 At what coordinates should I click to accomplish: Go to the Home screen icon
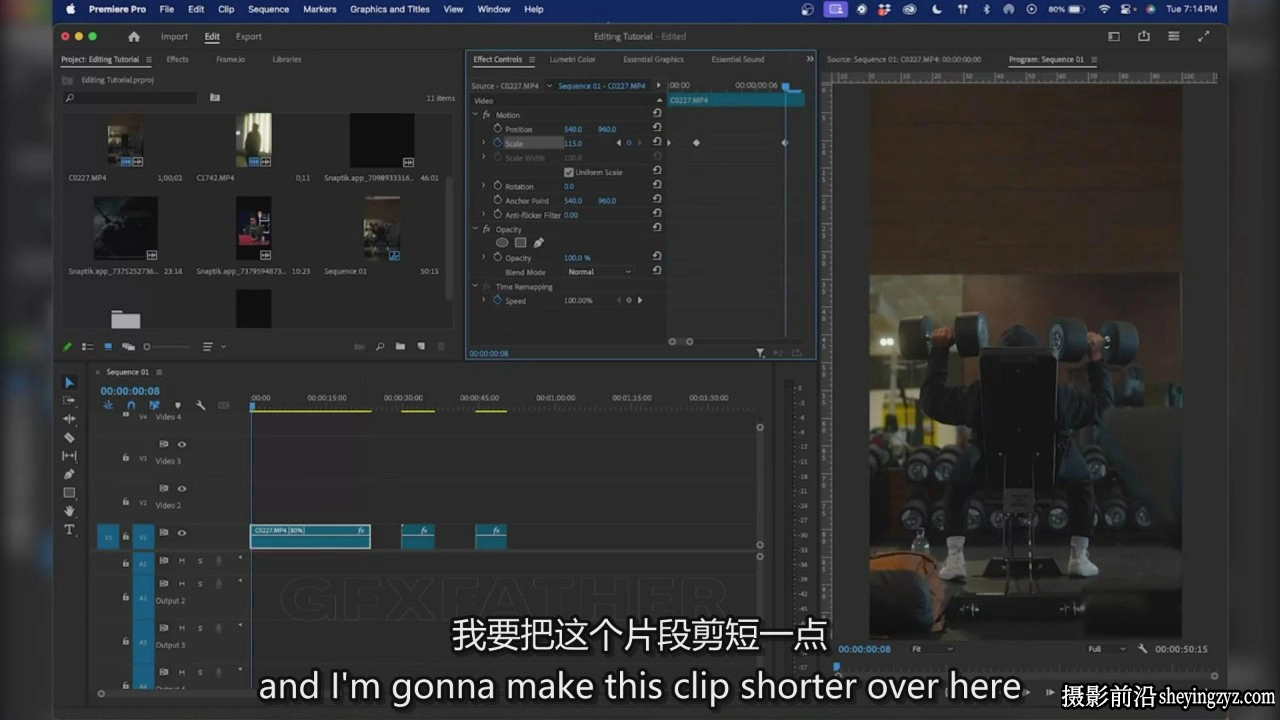coord(134,37)
